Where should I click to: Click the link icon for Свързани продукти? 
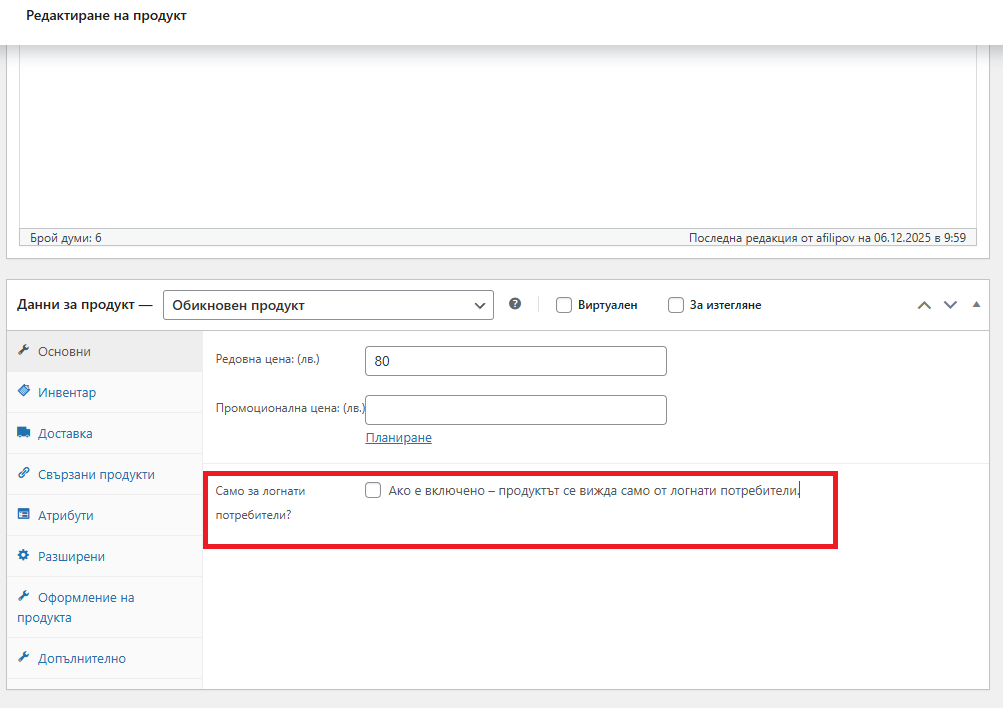coord(24,474)
